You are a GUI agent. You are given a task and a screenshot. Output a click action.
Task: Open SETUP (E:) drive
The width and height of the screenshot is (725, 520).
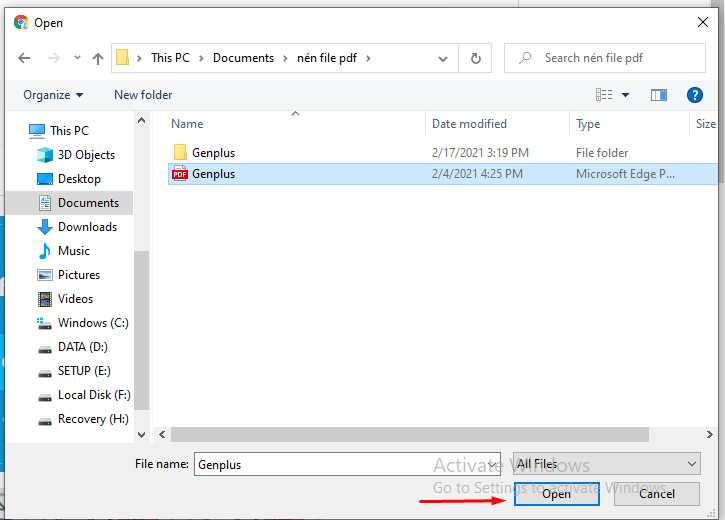(x=84, y=371)
